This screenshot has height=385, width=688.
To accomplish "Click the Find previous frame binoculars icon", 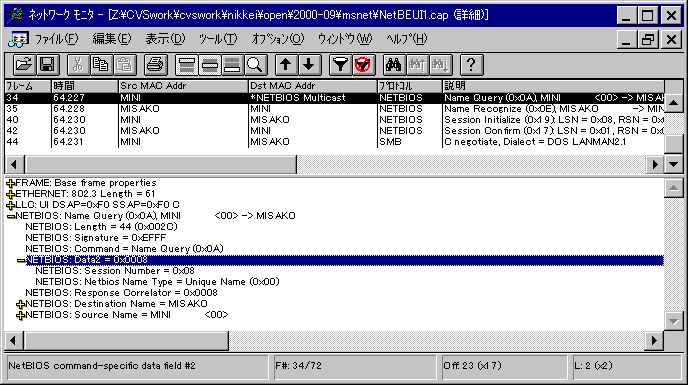I will pos(417,65).
